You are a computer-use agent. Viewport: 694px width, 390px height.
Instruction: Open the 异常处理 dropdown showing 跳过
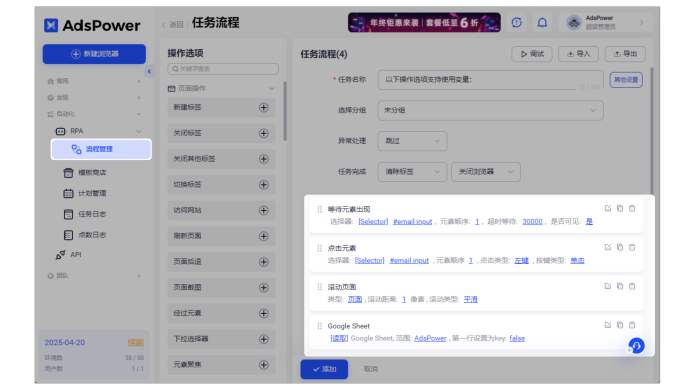[412, 141]
